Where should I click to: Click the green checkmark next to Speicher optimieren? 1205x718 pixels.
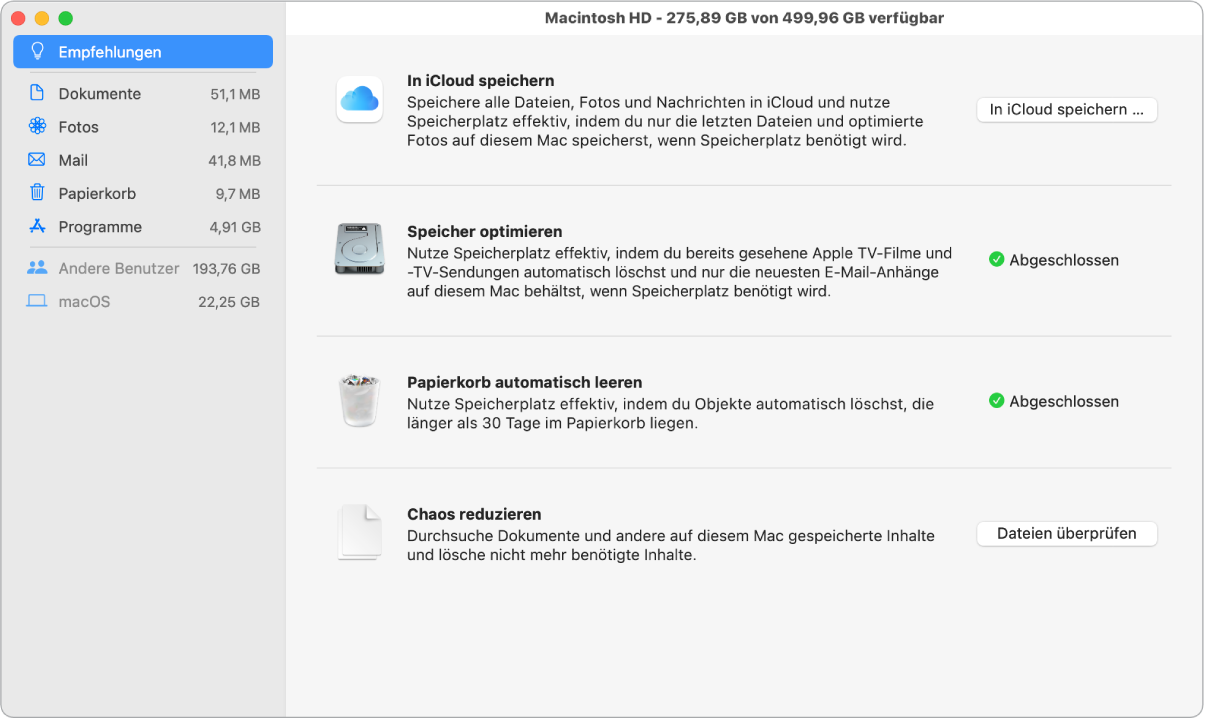(x=996, y=259)
